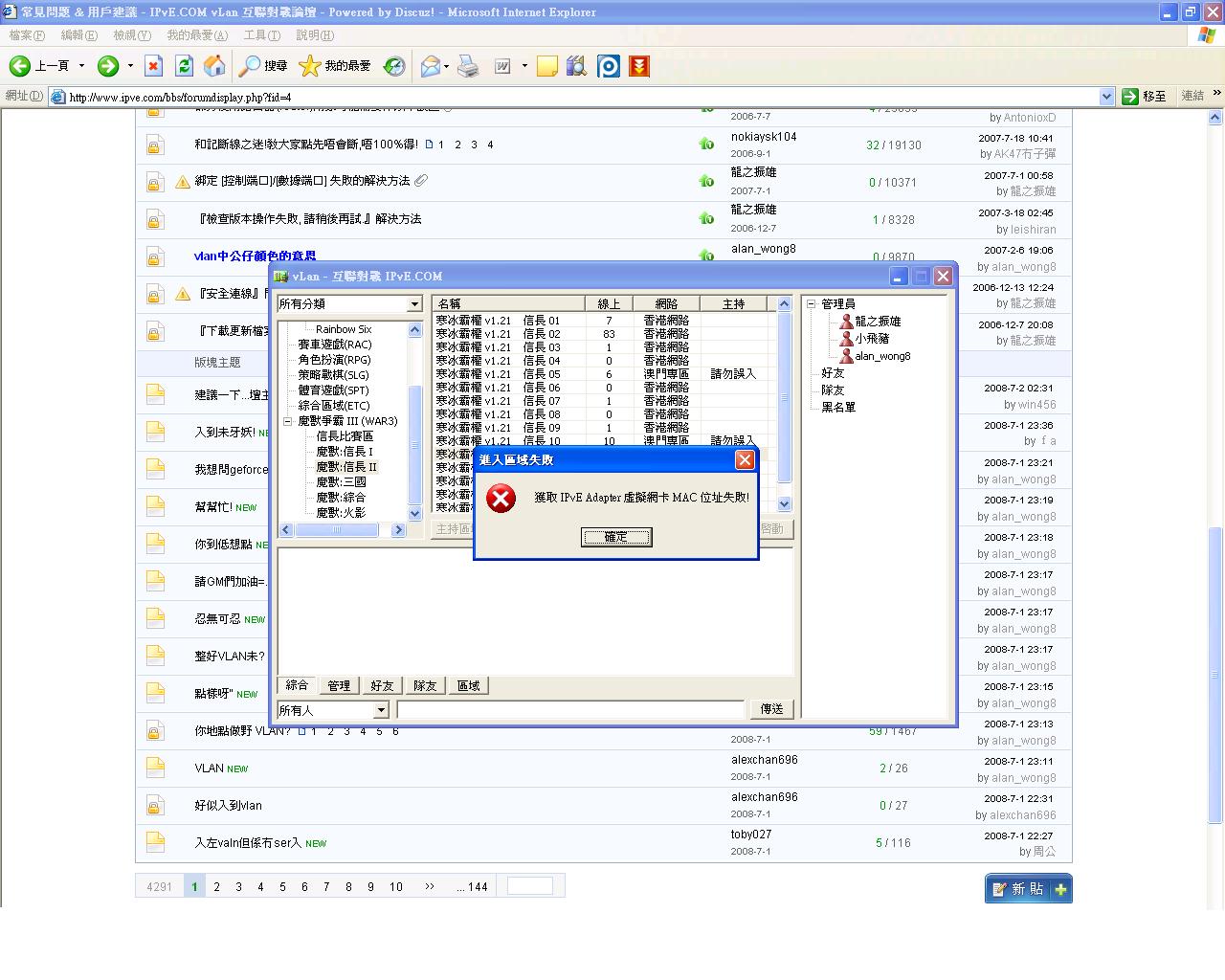The width and height of the screenshot is (1225, 980).
Task: Switch to the 好友 chat tab
Action: pos(382,686)
